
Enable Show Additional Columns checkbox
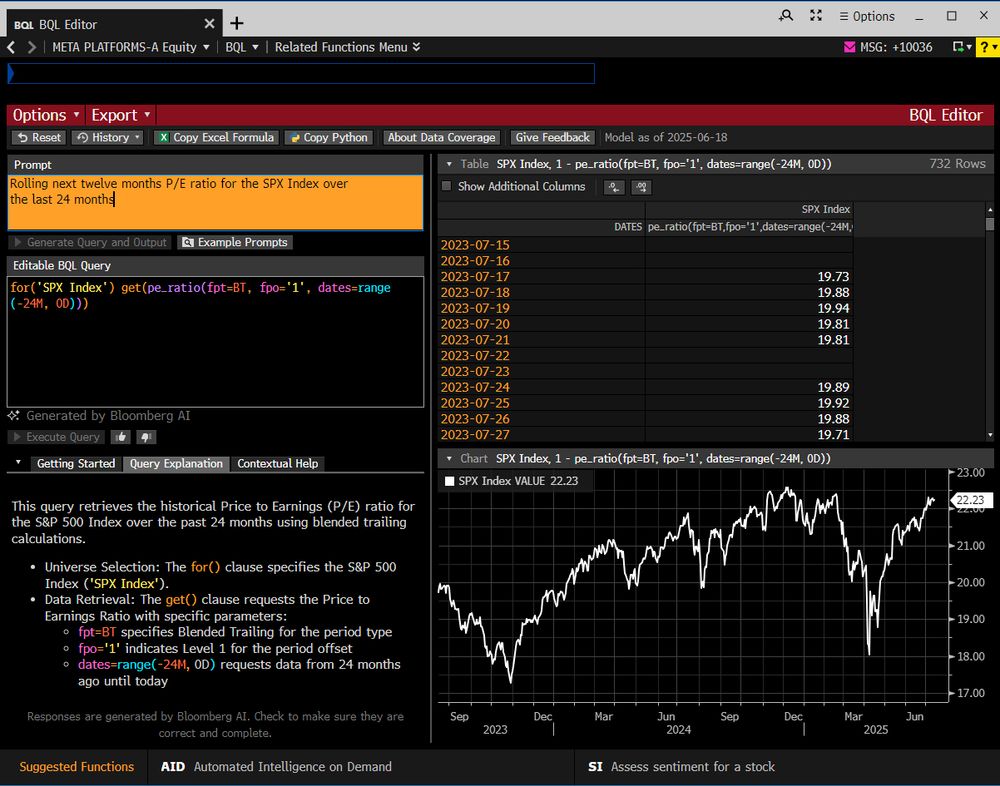(x=446, y=186)
